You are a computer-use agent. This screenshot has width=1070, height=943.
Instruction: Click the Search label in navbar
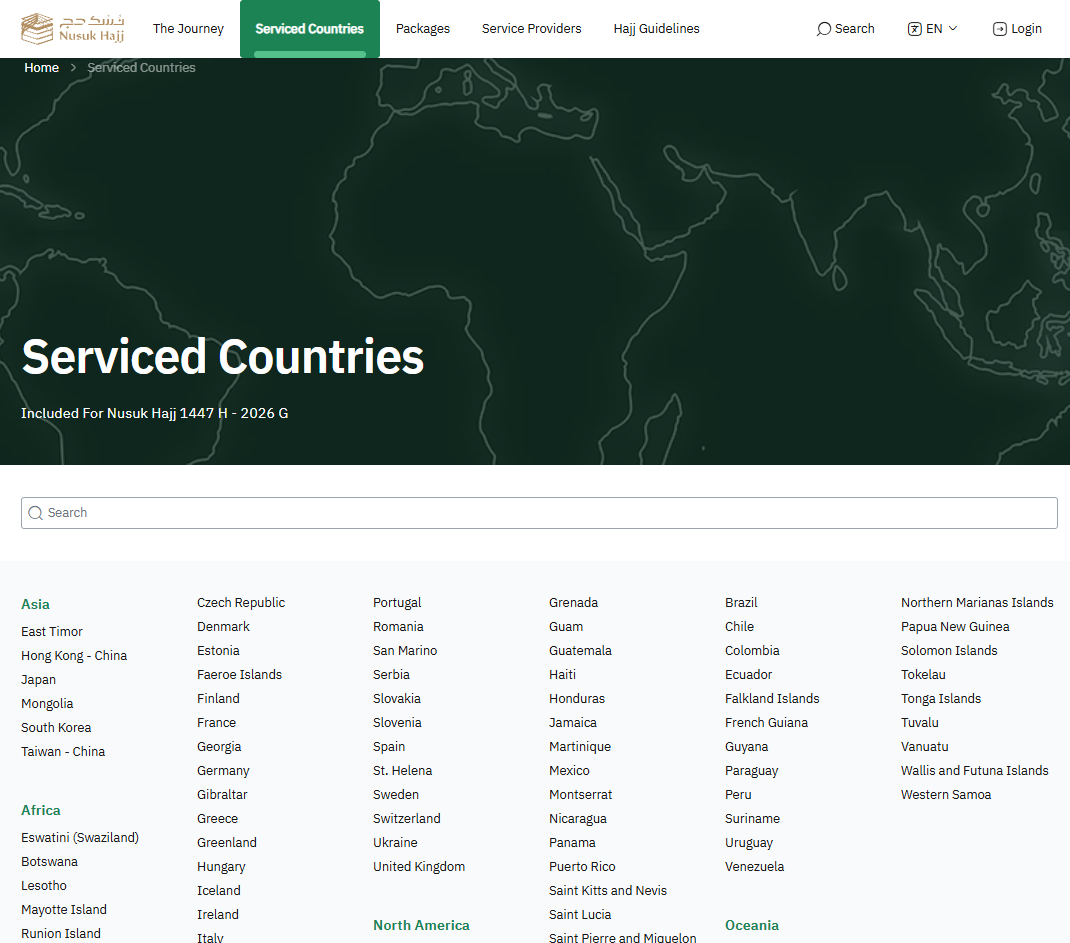point(854,29)
